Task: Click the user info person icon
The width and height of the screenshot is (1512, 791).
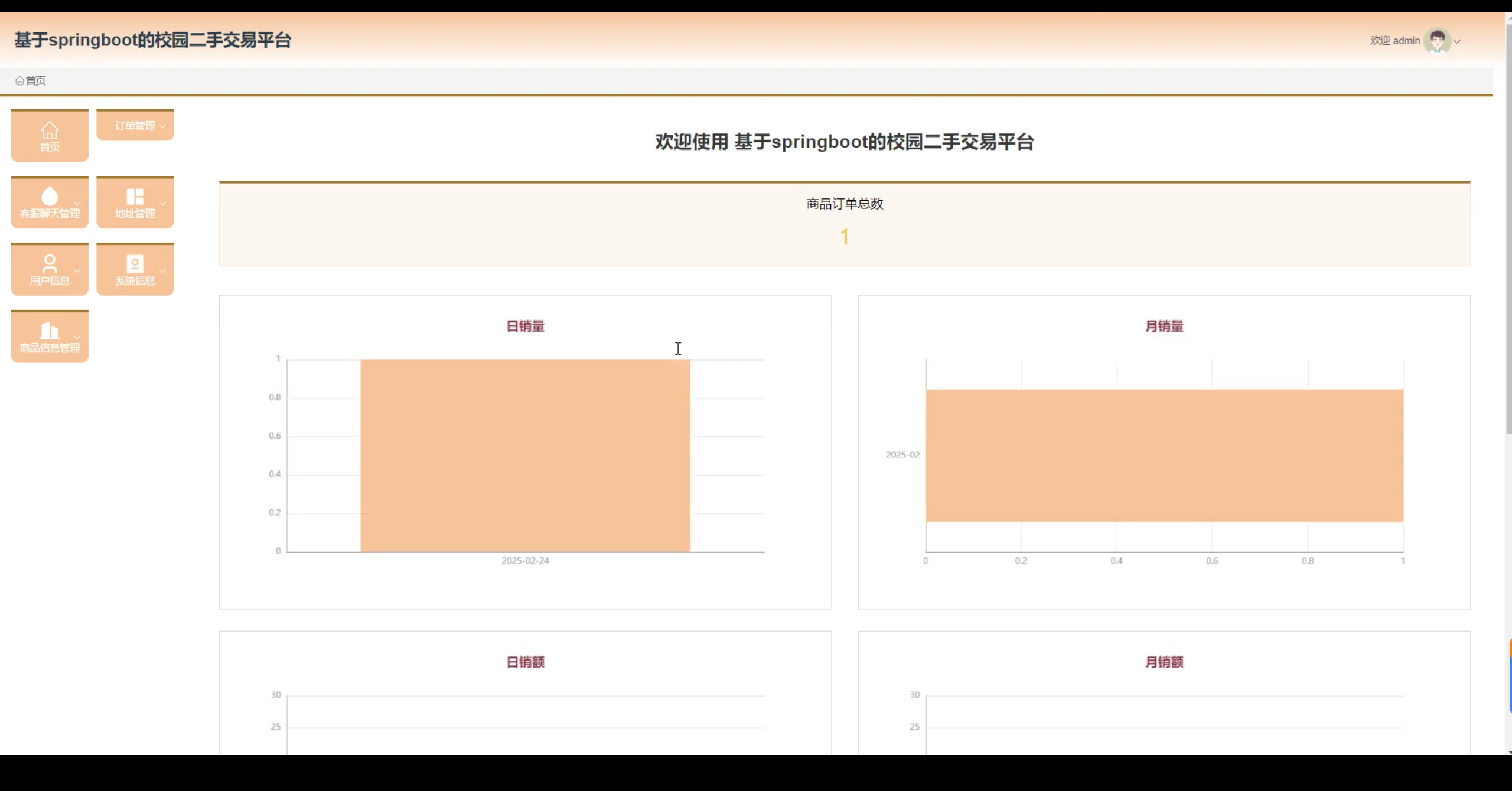Action: [x=50, y=263]
